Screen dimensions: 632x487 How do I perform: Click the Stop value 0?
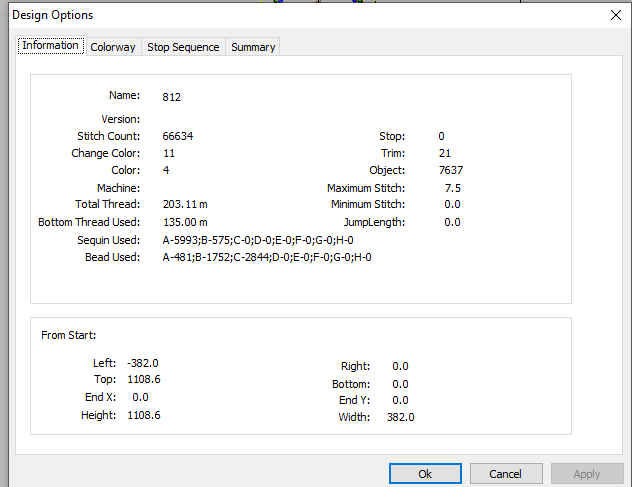pos(441,136)
